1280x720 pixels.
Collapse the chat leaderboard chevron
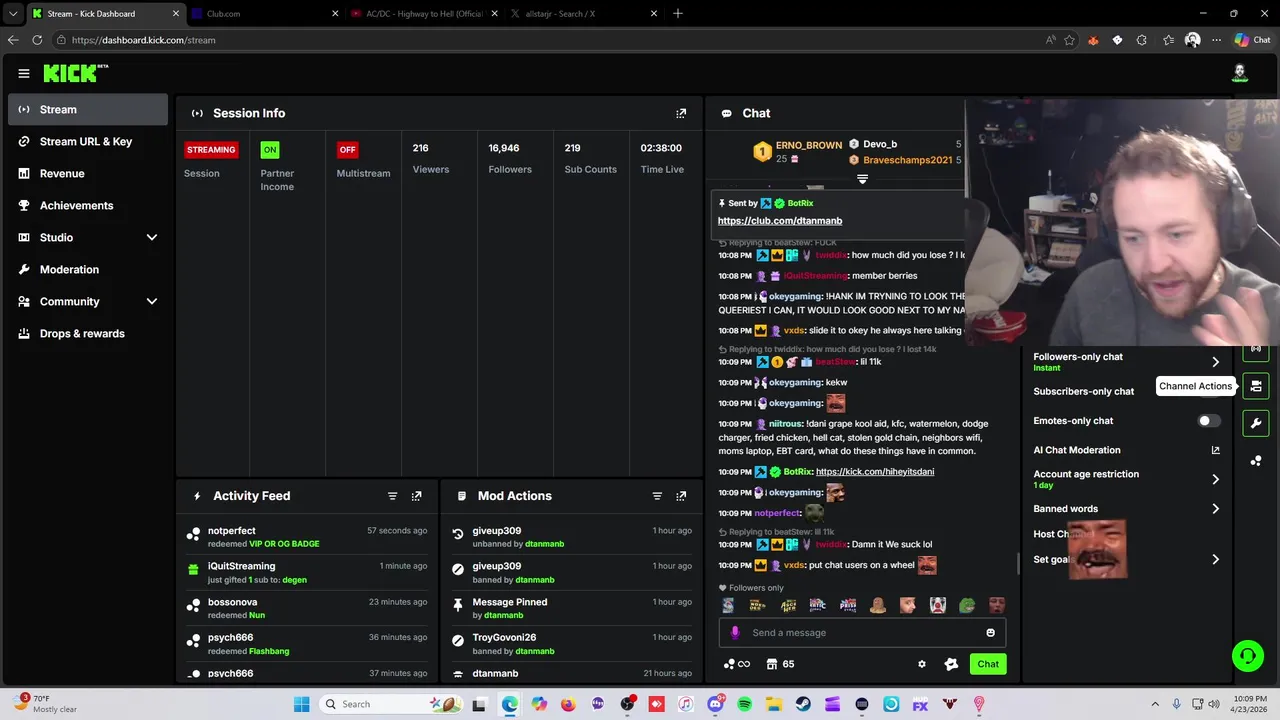(x=862, y=180)
